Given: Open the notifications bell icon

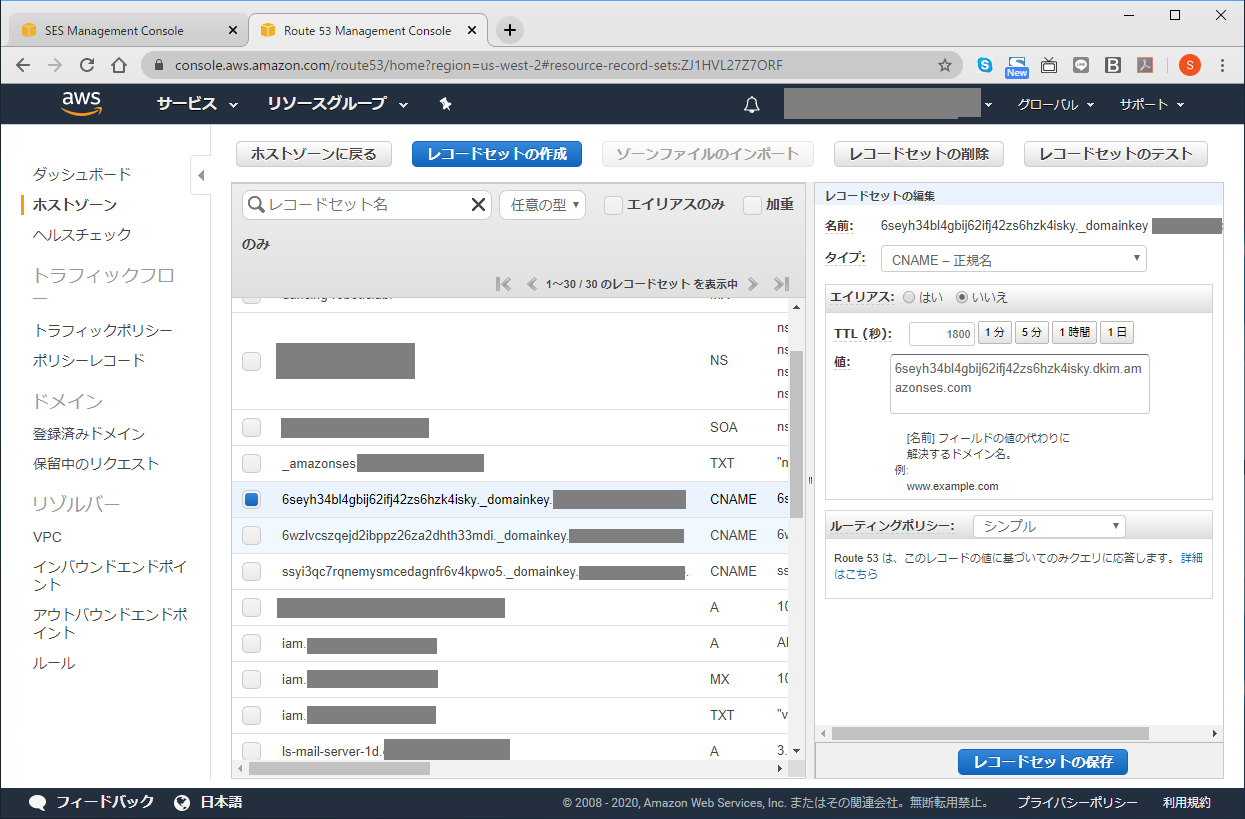Looking at the screenshot, I should coord(752,104).
